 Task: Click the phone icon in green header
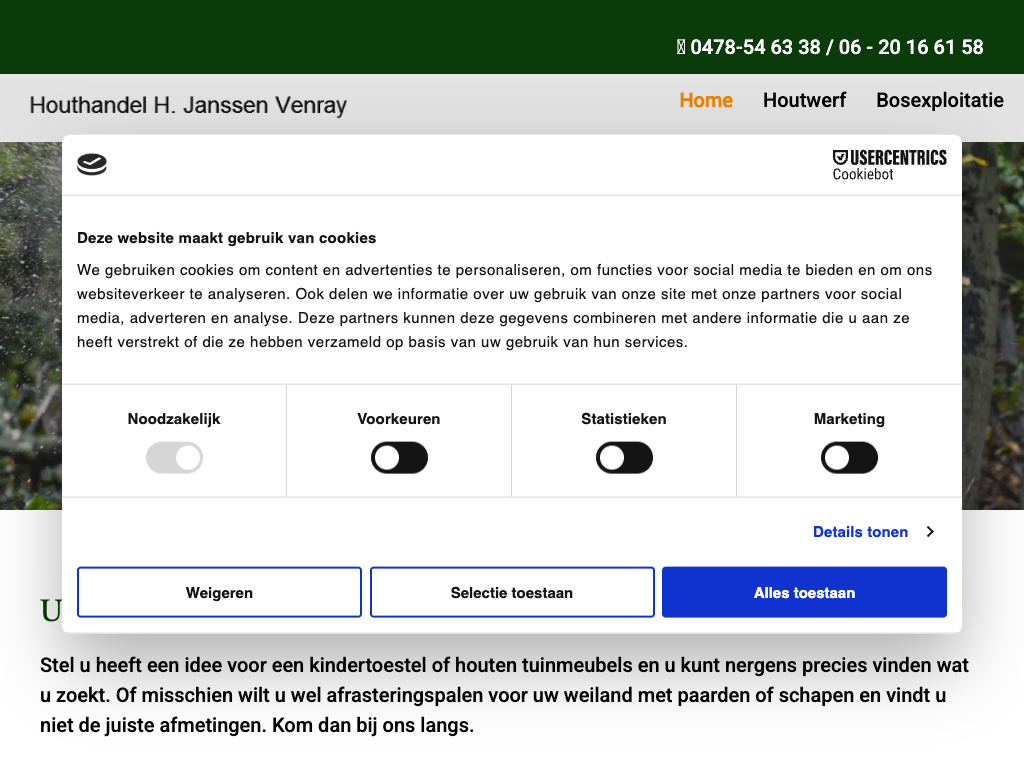pos(681,47)
